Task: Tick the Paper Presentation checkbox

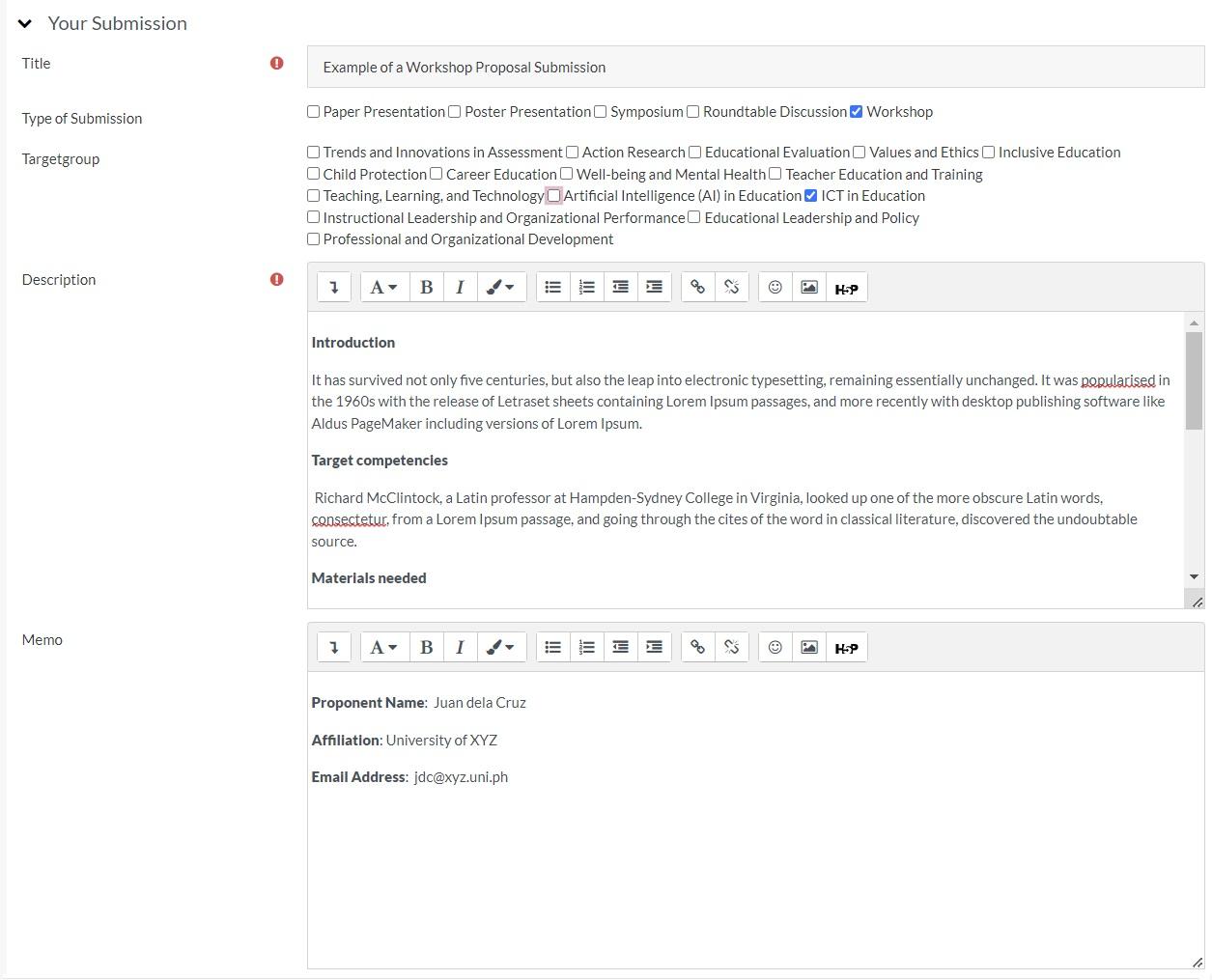Action: 314,112
